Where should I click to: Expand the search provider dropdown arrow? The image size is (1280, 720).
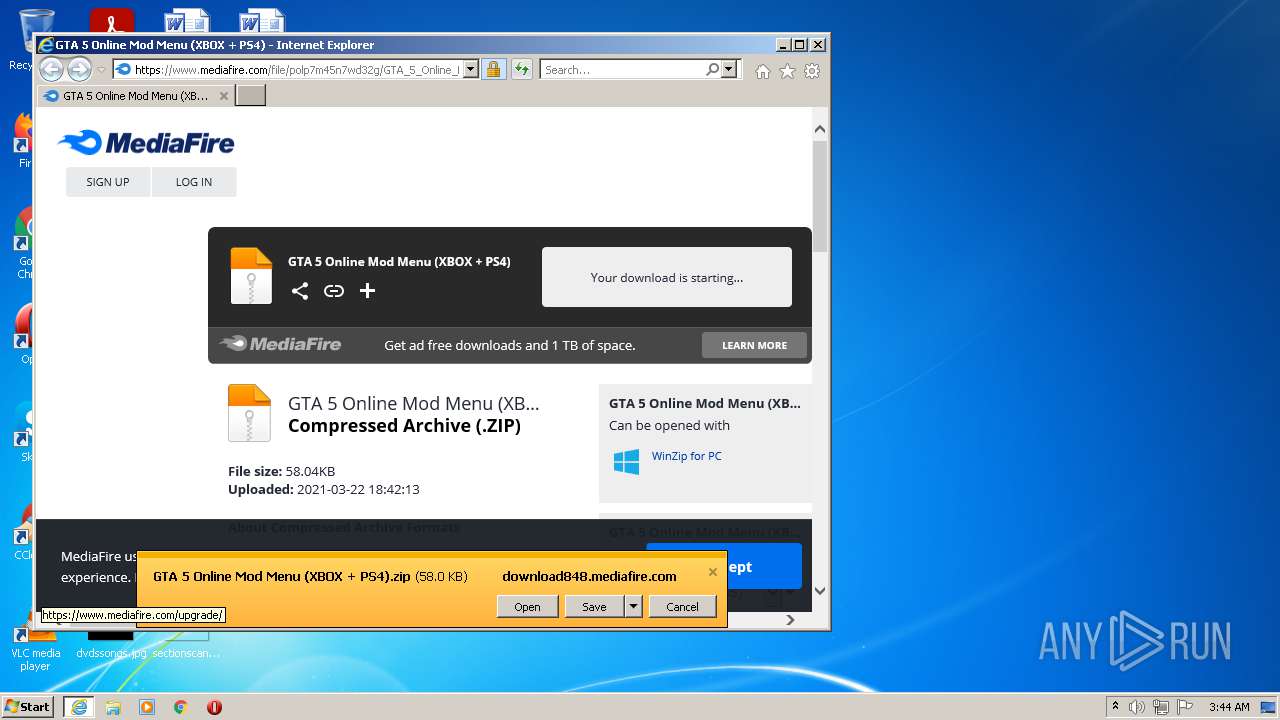pos(729,69)
